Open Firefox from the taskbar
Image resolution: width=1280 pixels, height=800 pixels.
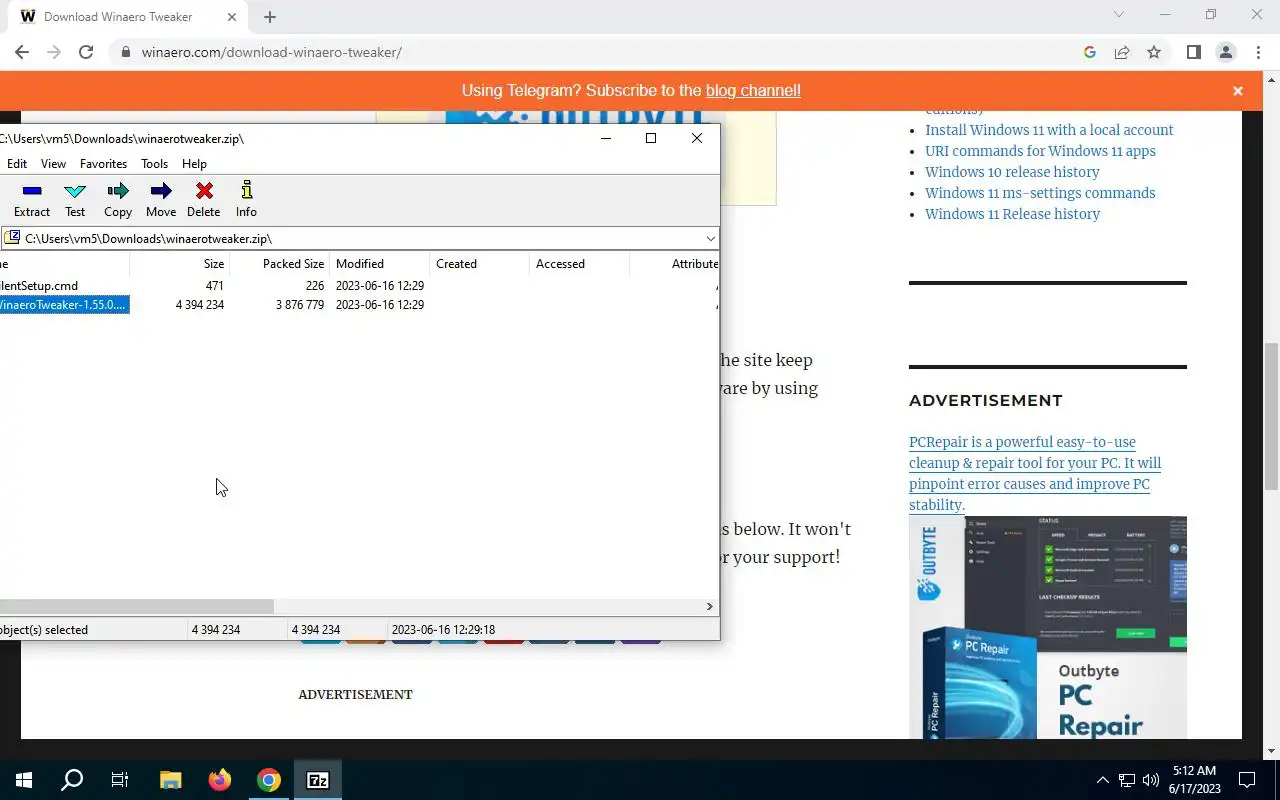(220, 780)
